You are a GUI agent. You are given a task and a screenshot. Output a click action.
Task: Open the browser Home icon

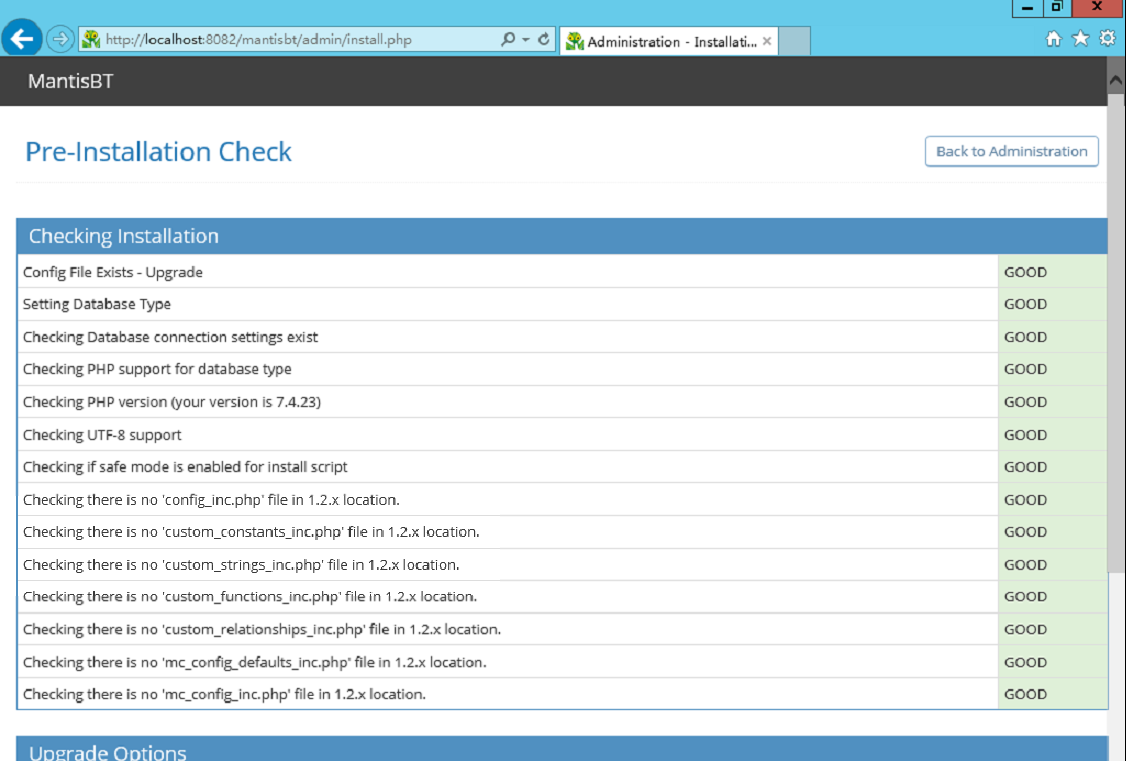pos(1053,39)
